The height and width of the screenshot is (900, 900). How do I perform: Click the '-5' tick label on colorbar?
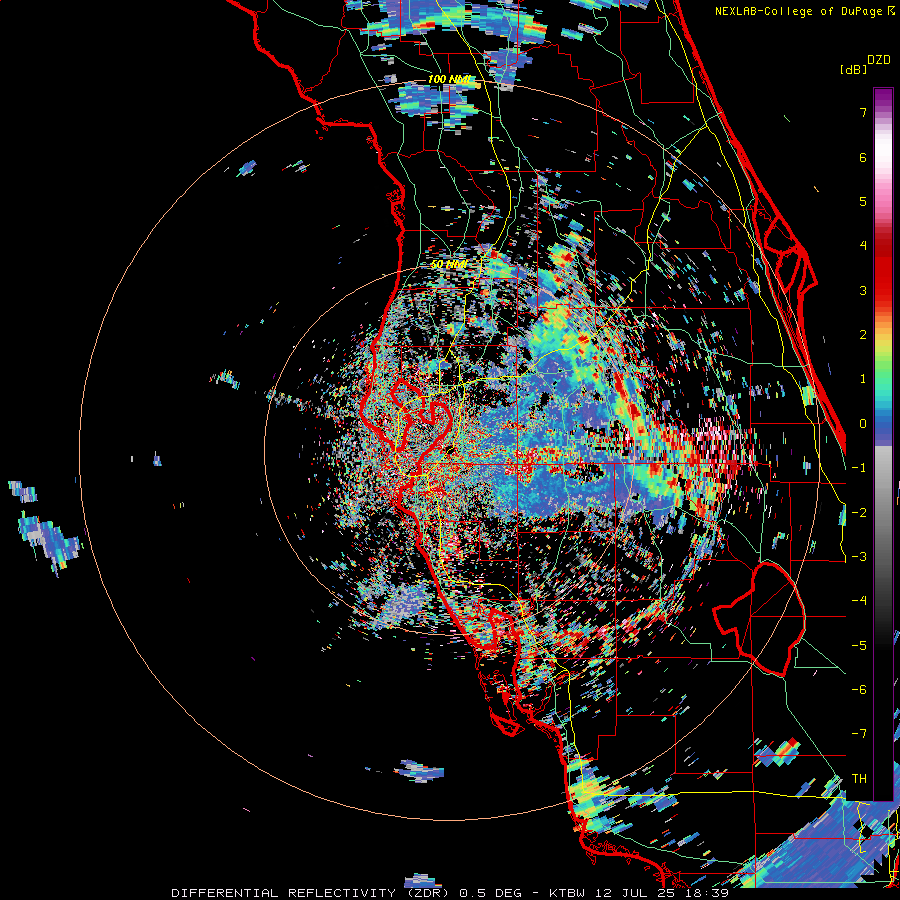click(x=859, y=646)
